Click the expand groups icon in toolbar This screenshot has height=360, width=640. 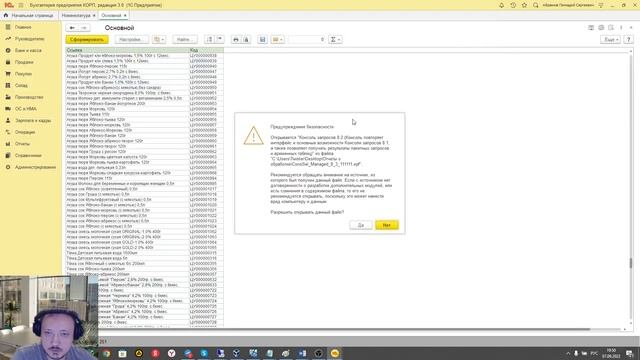(209, 40)
